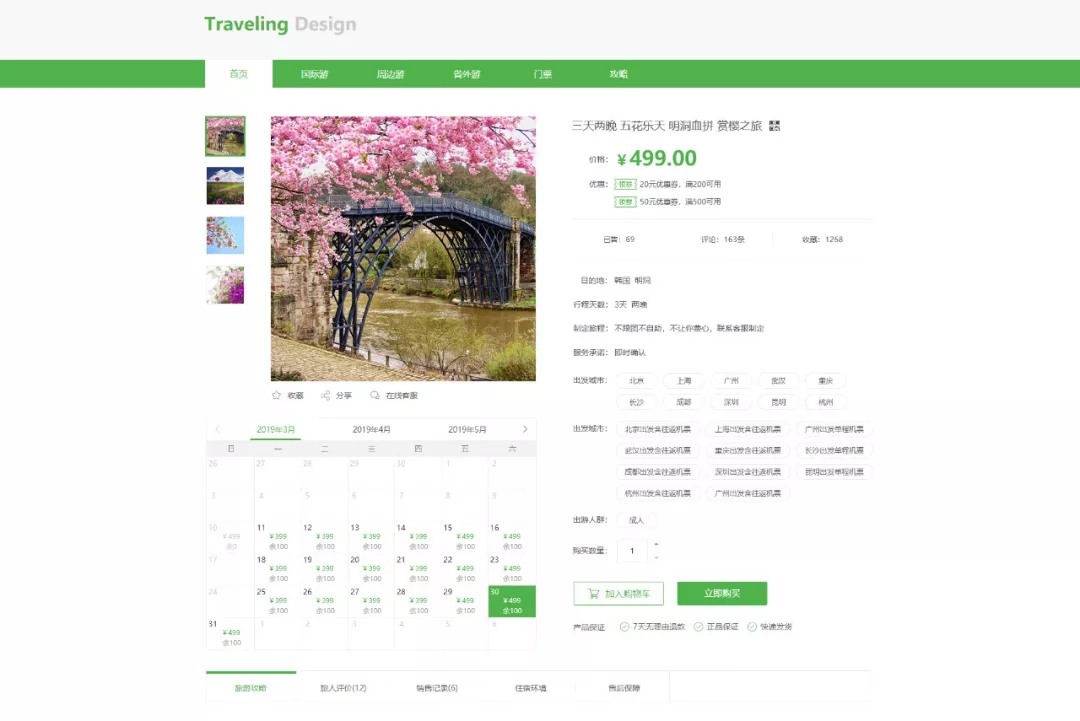This screenshot has height=721, width=1080.
Task: Open the 旅人评价(12) tab
Action: click(343, 688)
